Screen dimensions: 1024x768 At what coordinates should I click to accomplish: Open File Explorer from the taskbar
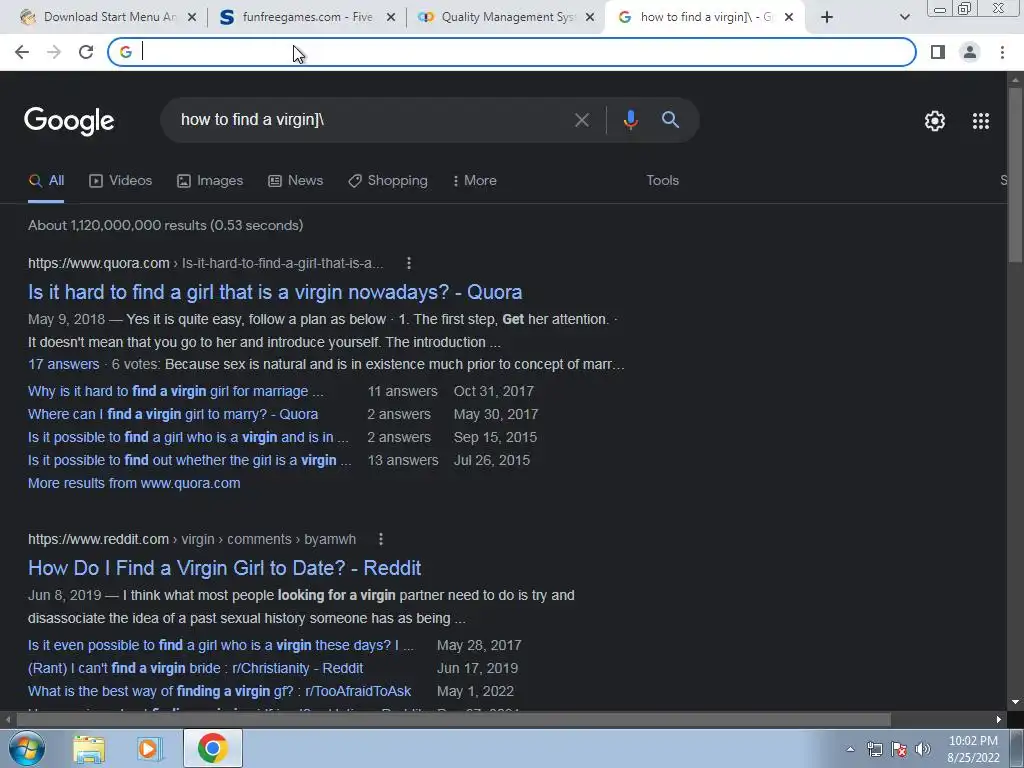click(89, 748)
